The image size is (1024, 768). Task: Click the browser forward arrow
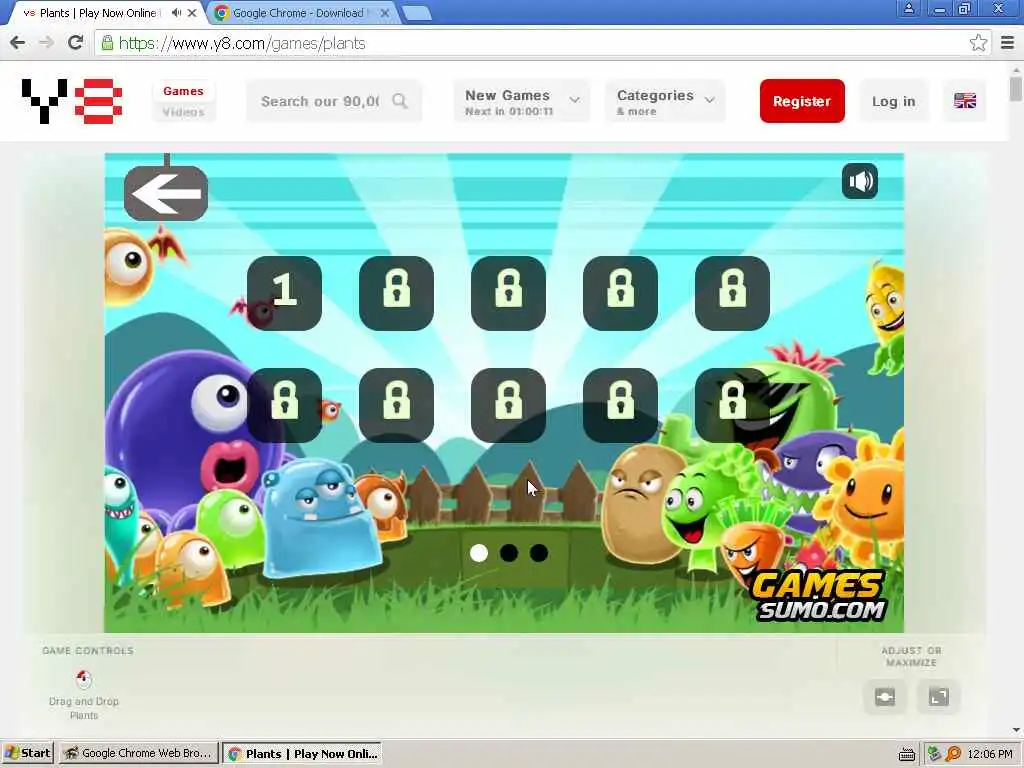(46, 43)
